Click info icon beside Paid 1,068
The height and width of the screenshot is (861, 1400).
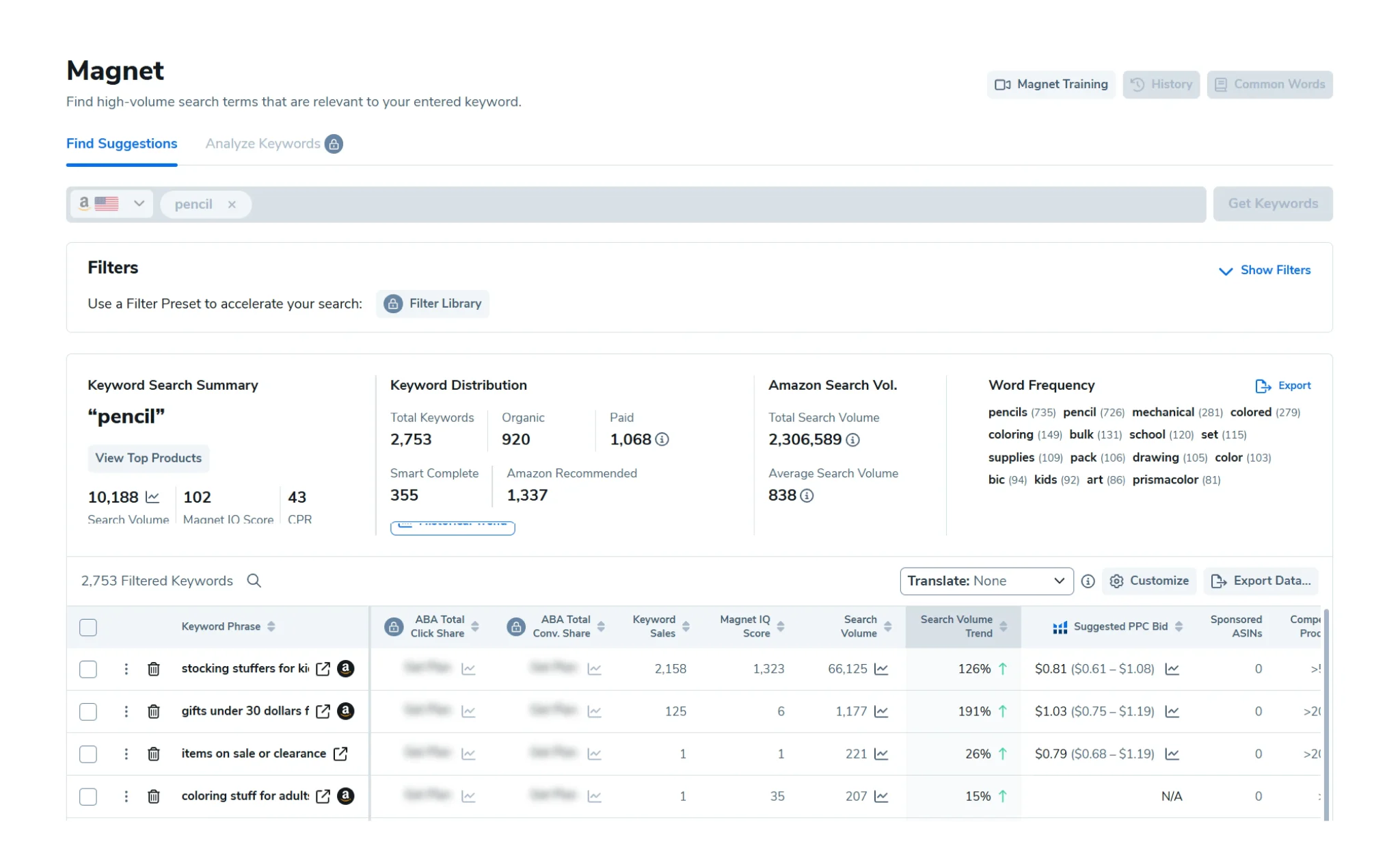tap(662, 440)
